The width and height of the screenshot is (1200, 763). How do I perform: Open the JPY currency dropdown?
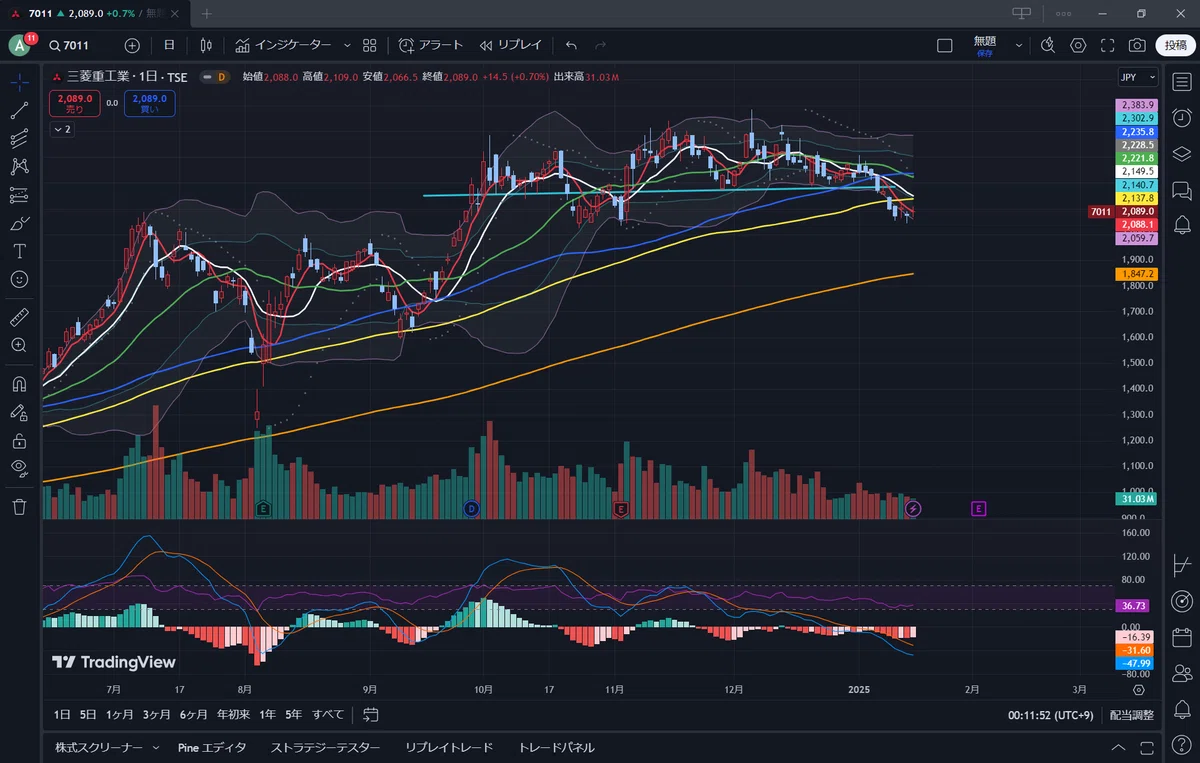coord(1137,77)
